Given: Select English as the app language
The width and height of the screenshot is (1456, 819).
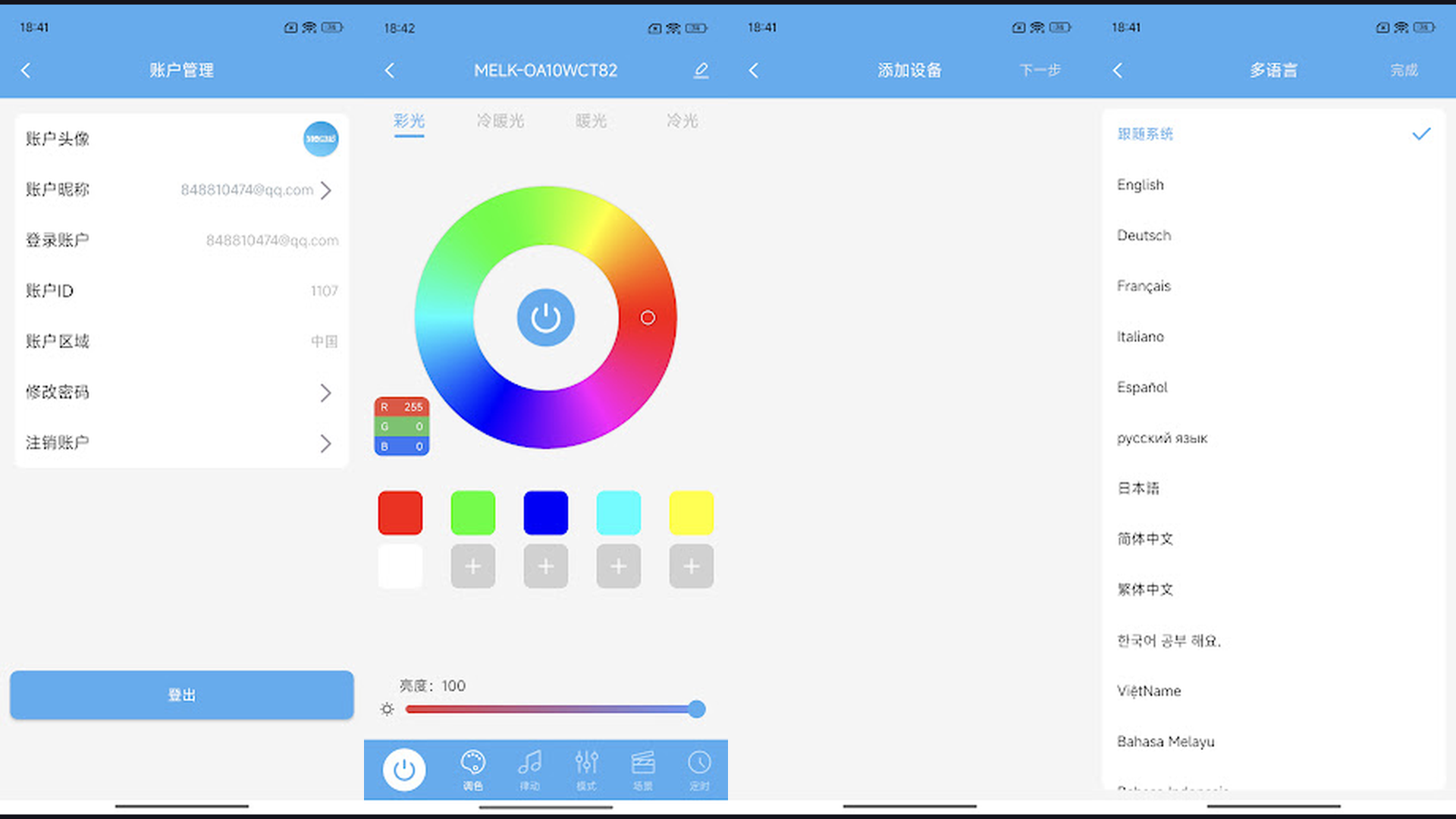Looking at the screenshot, I should [1140, 184].
